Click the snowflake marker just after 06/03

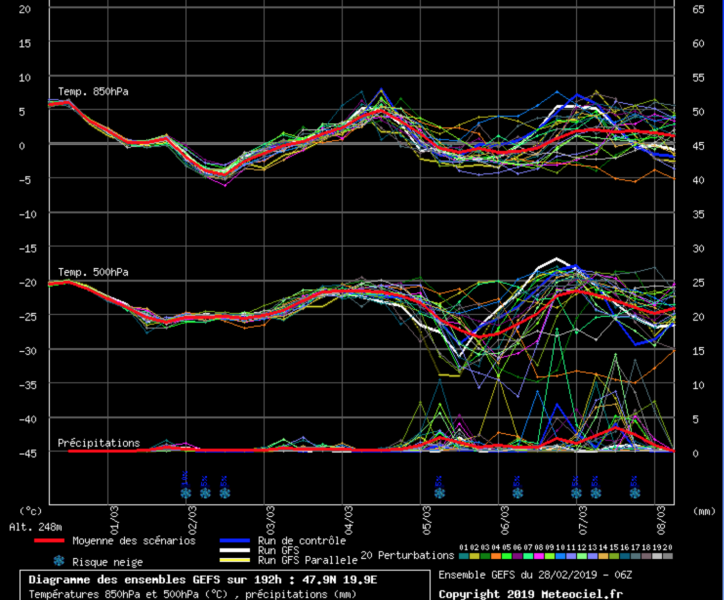click(x=517, y=492)
